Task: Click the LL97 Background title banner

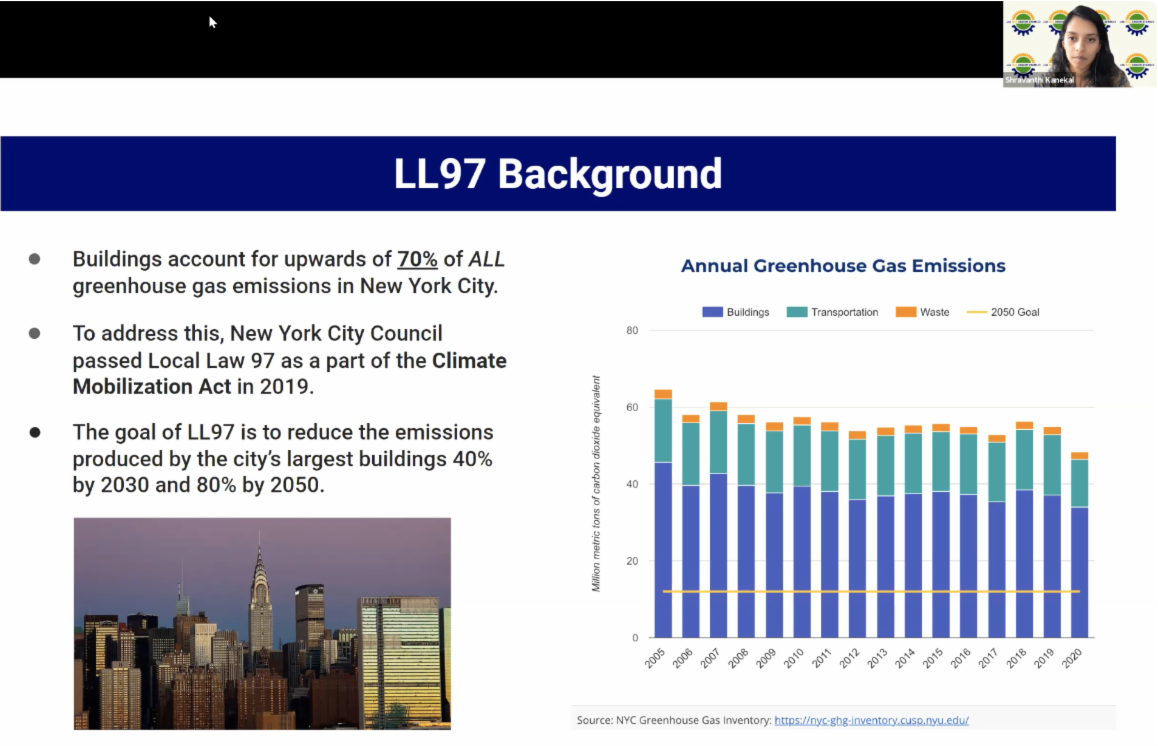Action: tap(557, 173)
